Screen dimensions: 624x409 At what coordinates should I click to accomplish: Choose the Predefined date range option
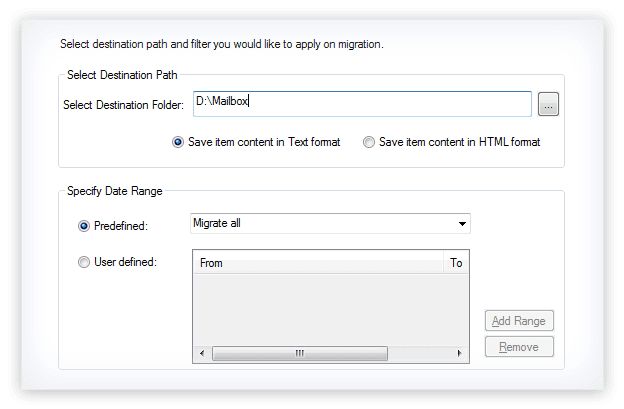tap(84, 226)
